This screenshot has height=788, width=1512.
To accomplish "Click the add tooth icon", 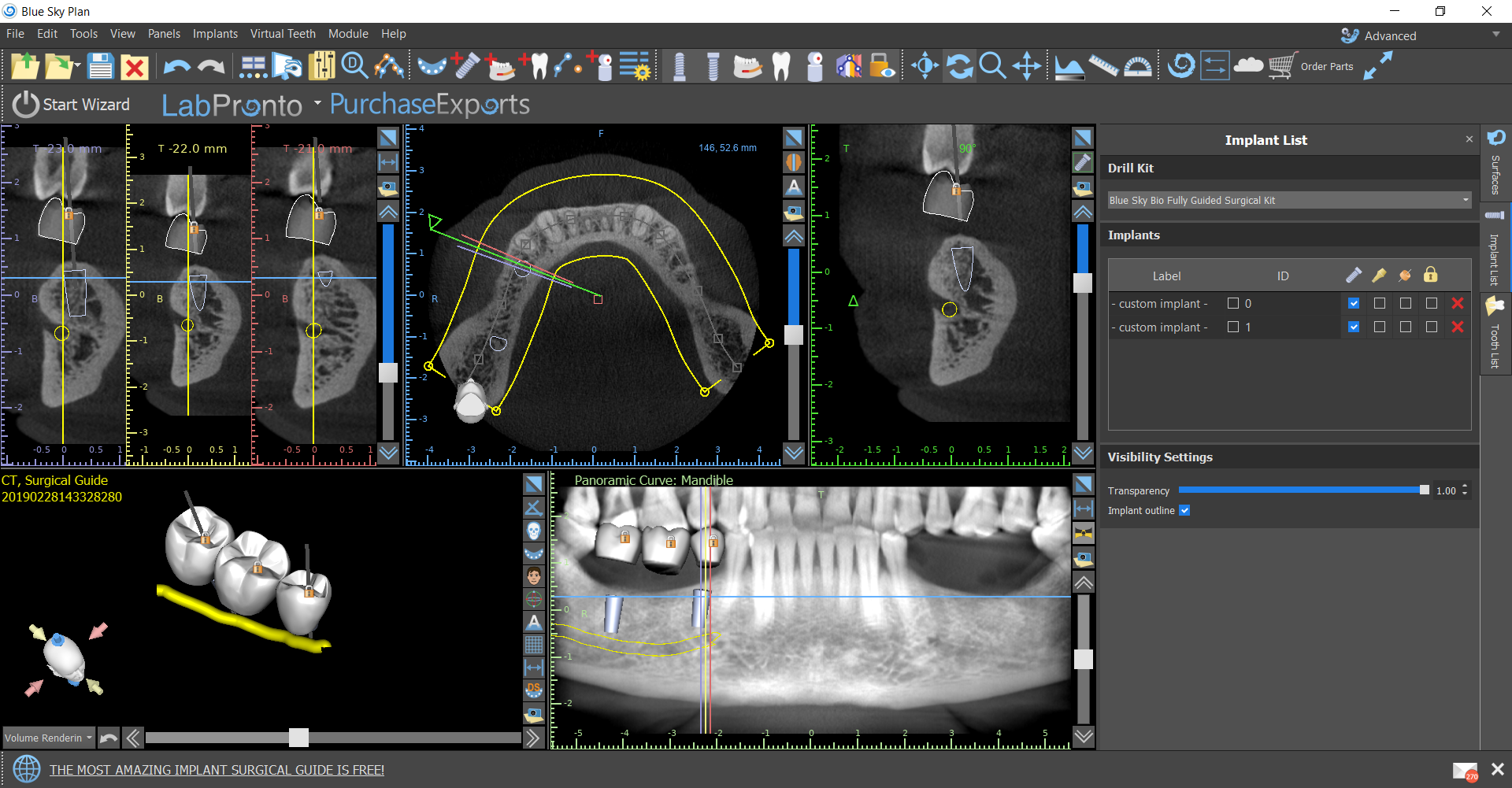I will coord(533,66).
